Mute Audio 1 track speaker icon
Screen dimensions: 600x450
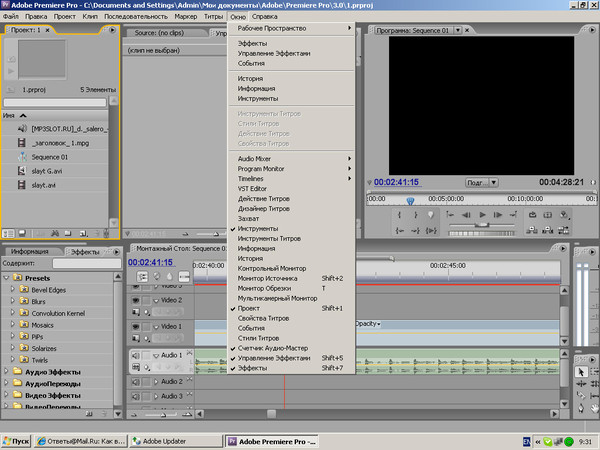pos(136,355)
